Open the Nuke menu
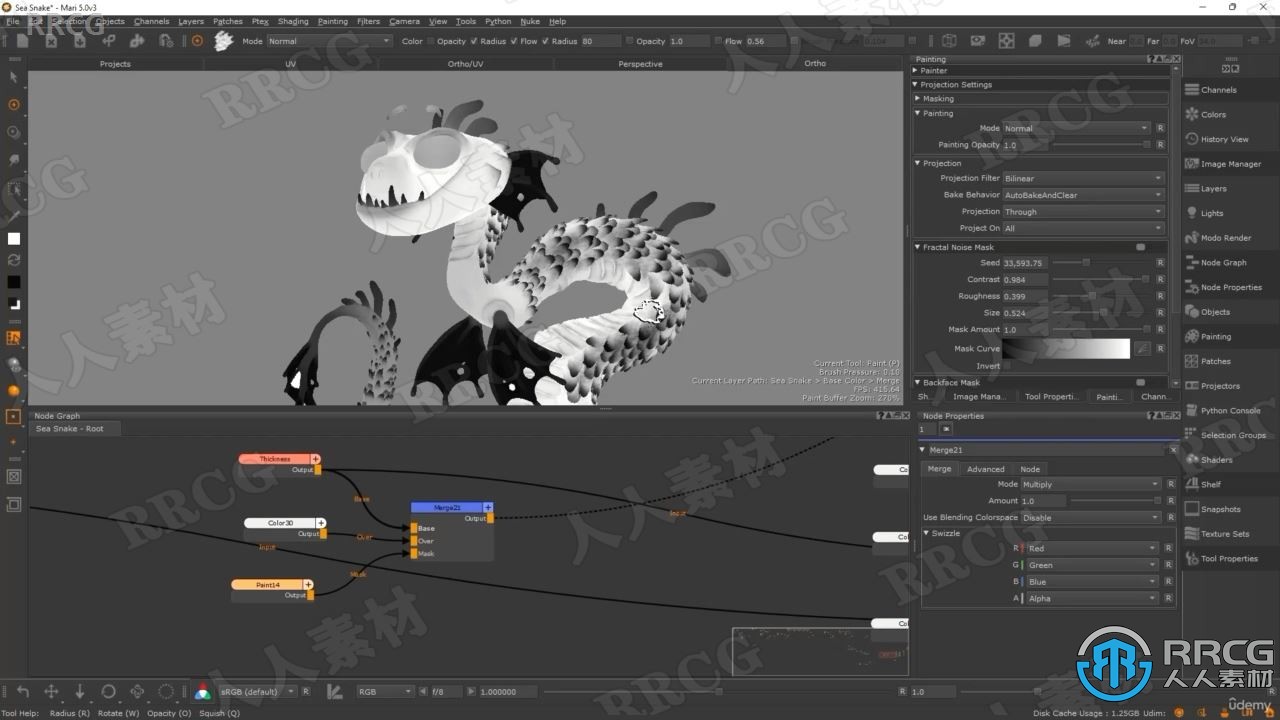 (x=530, y=21)
